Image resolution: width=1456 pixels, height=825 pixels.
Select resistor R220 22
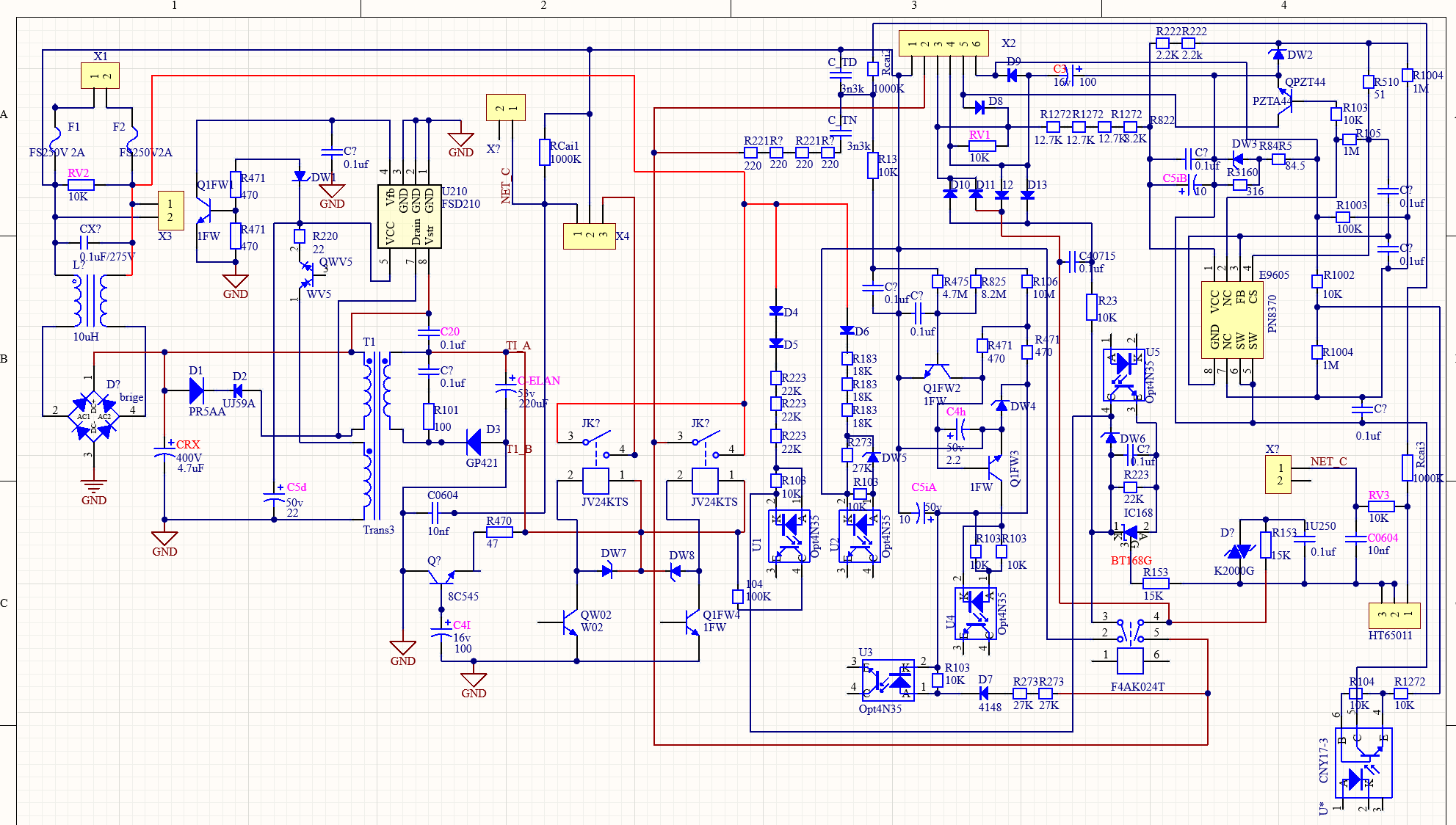(x=300, y=236)
